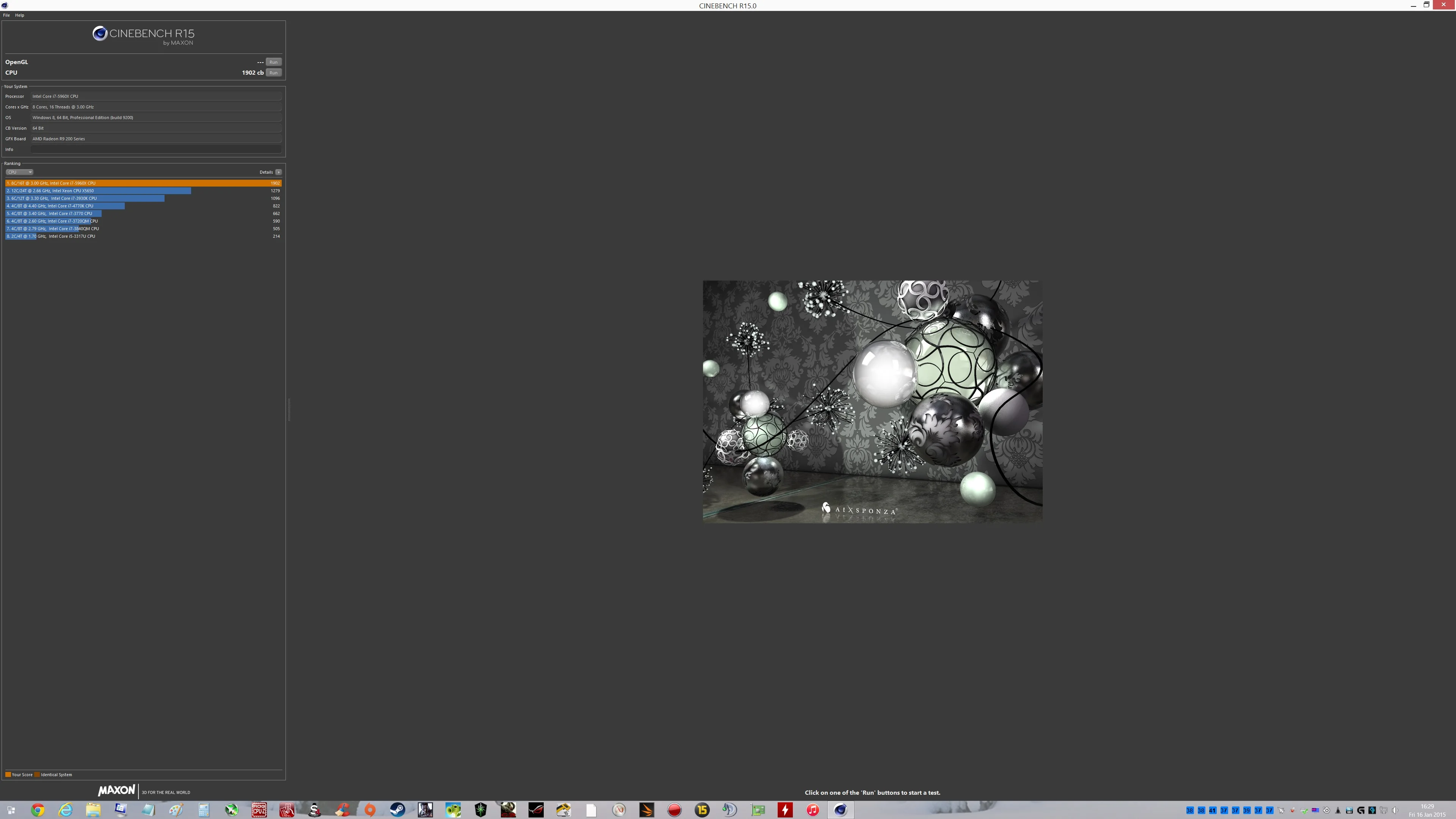
Task: Click the orange Your Score legend swatch
Action: point(8,775)
